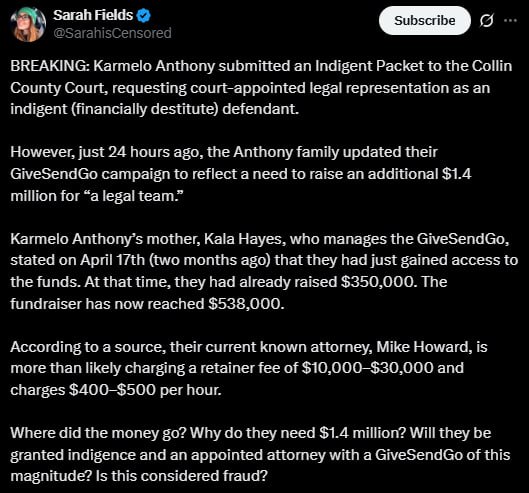Viewport: 529px width, 493px height.
Task: Open Sarah Fields' profile avatar
Action: click(x=28, y=24)
